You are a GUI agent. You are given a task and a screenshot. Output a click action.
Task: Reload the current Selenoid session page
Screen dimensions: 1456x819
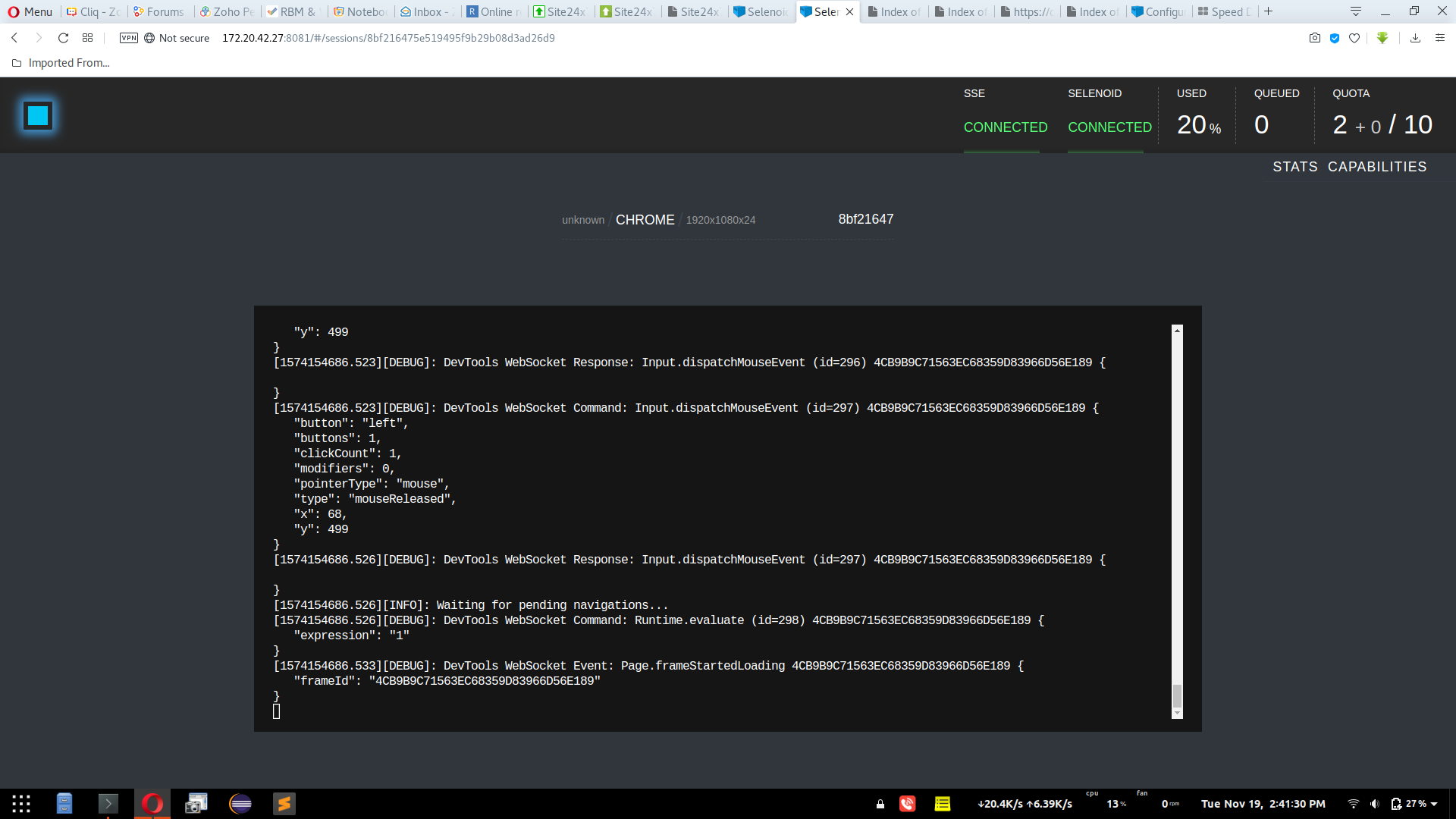(x=64, y=38)
